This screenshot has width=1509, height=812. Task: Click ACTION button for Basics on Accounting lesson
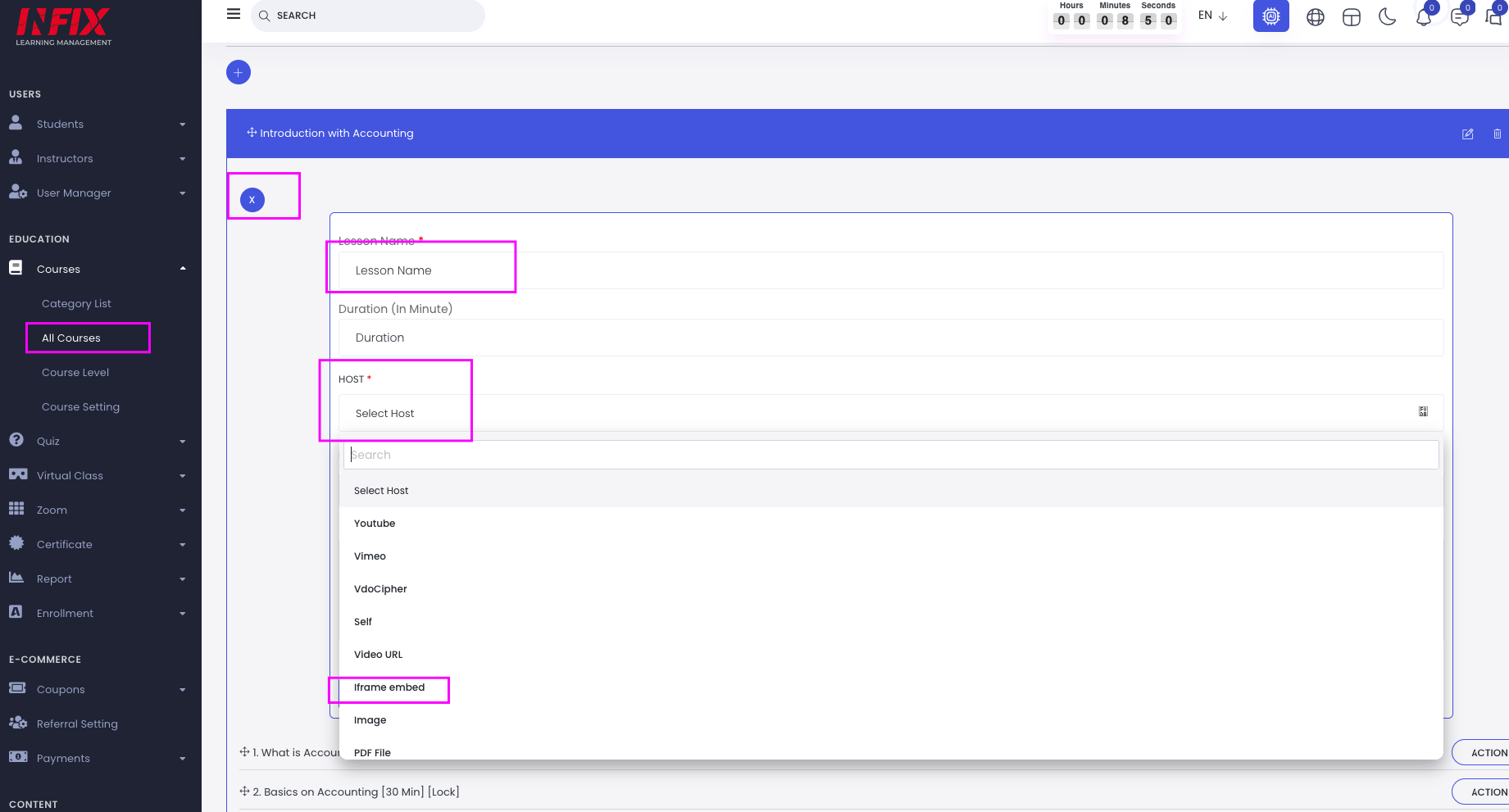coord(1482,792)
